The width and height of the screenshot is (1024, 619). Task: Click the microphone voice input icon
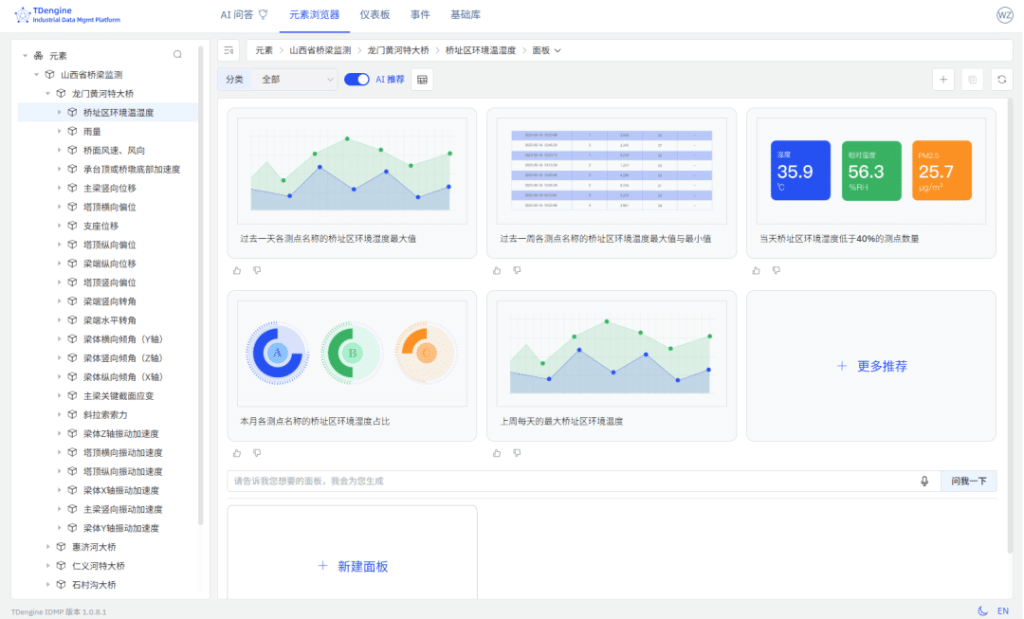point(925,481)
